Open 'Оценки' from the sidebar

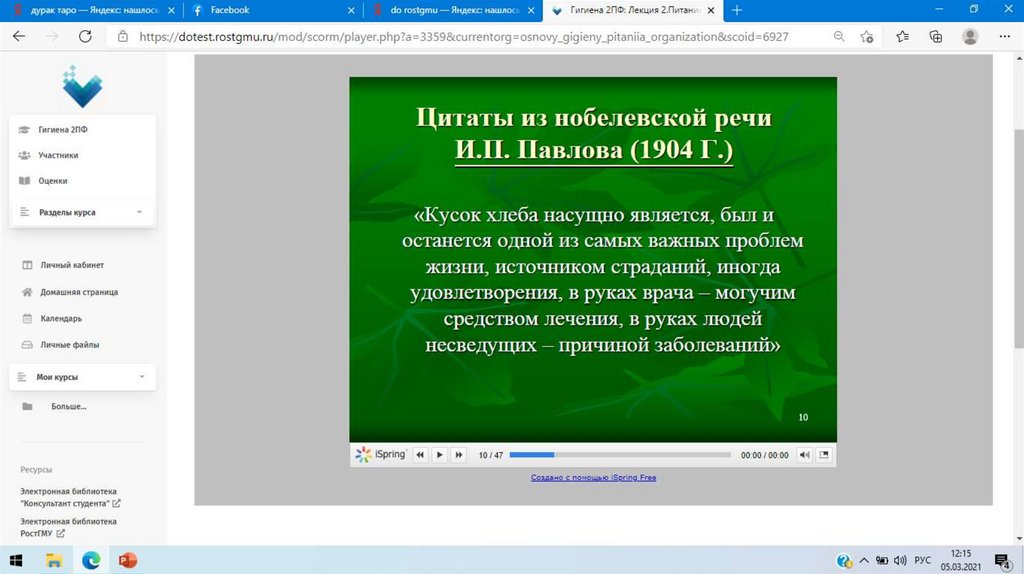click(53, 181)
